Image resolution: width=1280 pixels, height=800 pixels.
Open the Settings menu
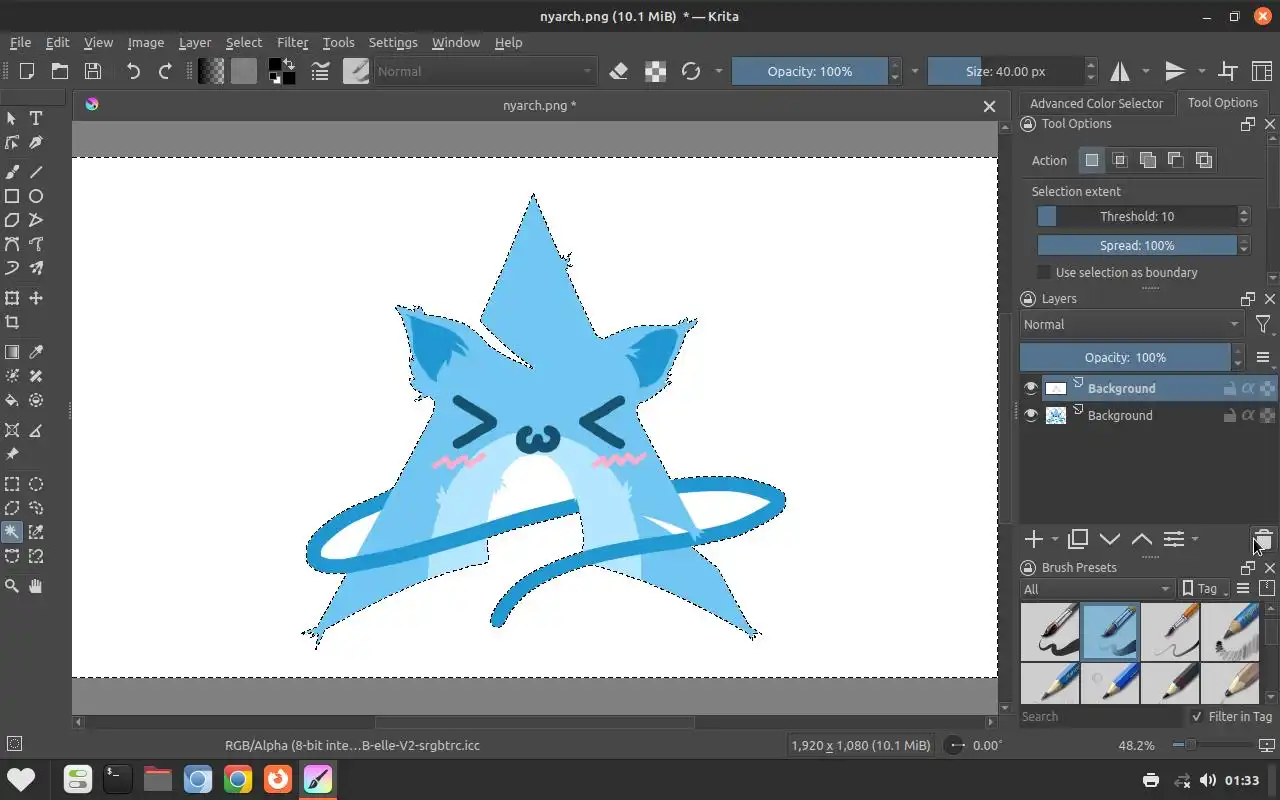click(393, 42)
